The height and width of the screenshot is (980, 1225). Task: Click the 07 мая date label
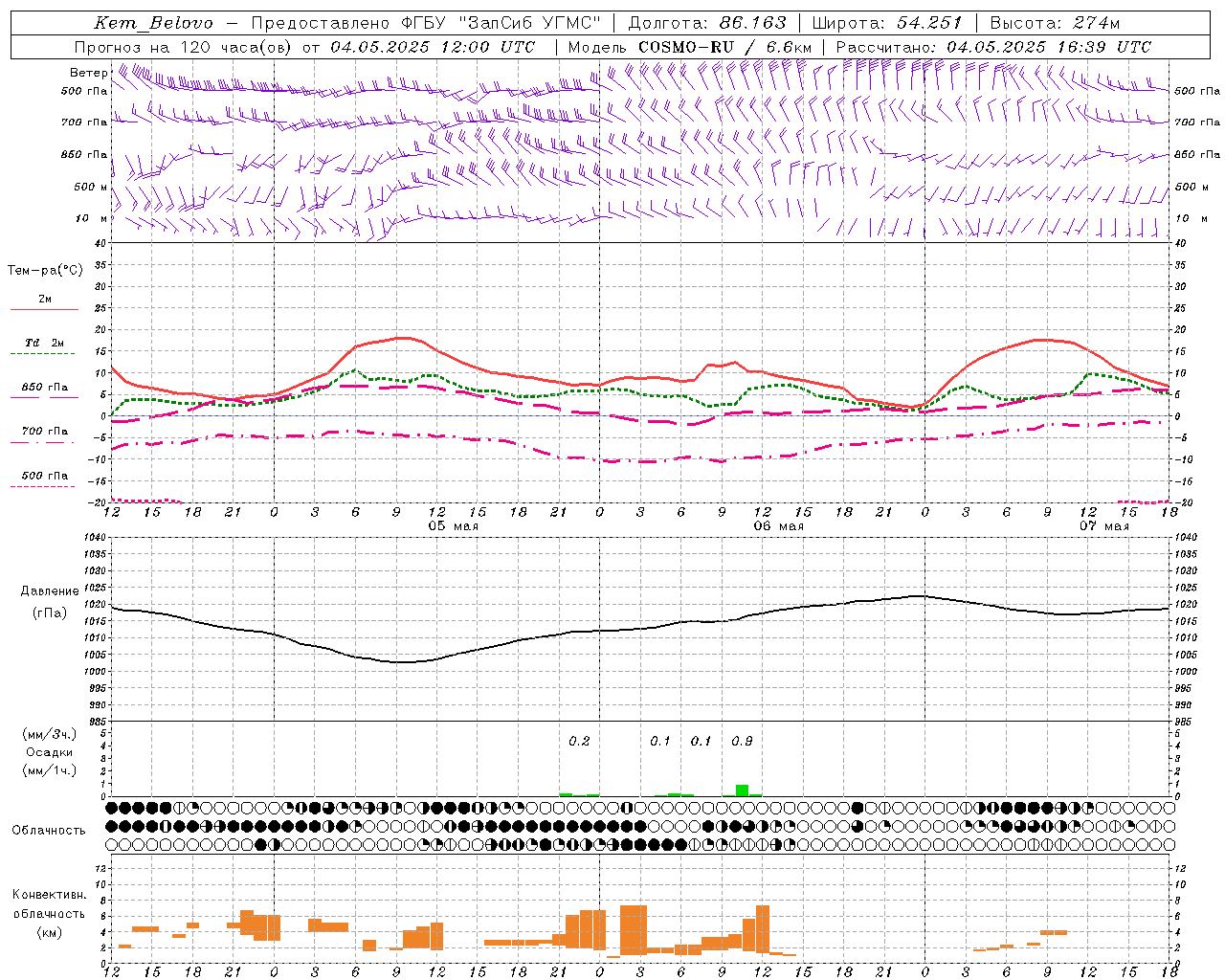[1103, 526]
